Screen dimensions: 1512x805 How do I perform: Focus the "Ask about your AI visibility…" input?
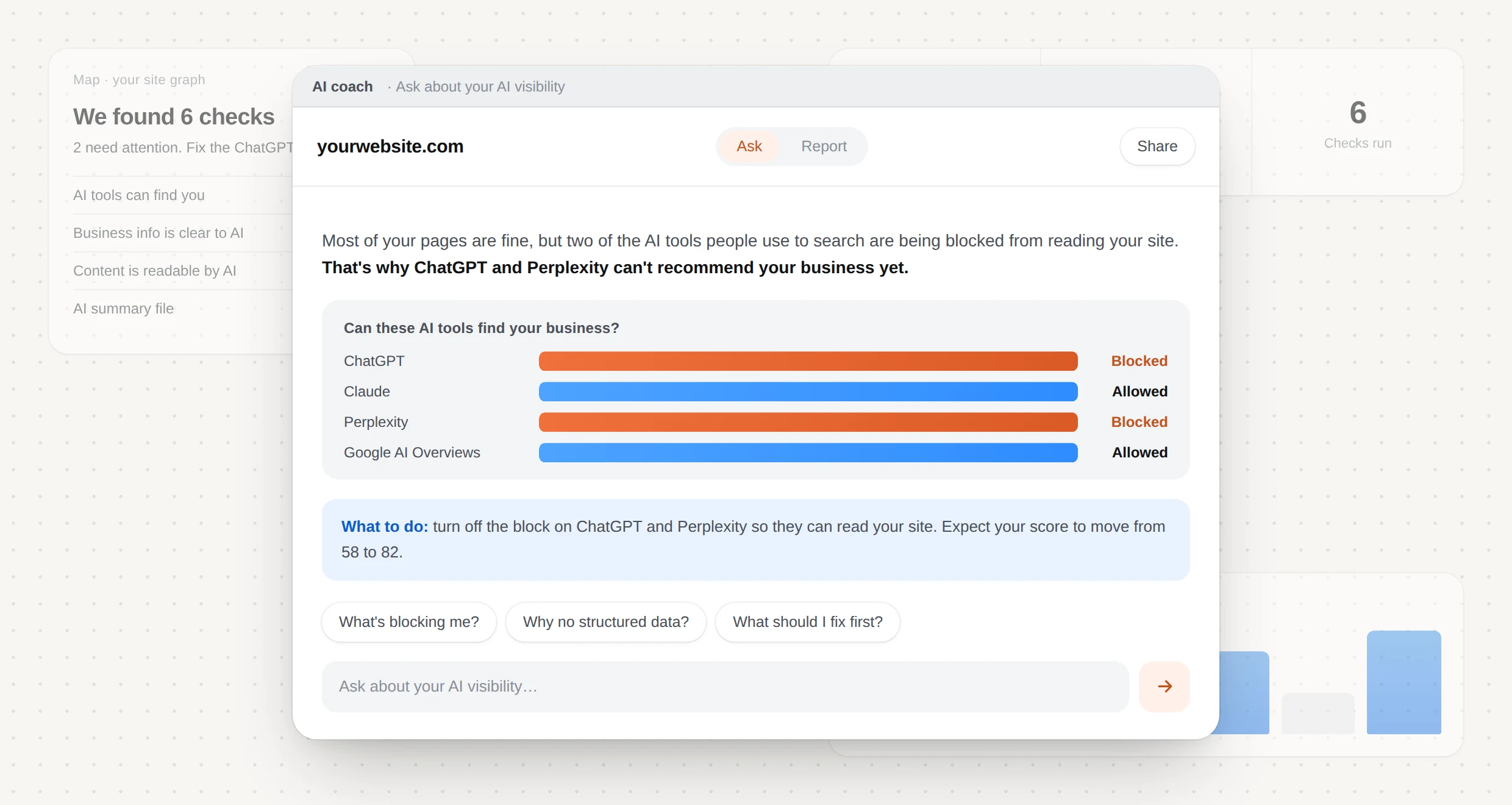pos(725,687)
